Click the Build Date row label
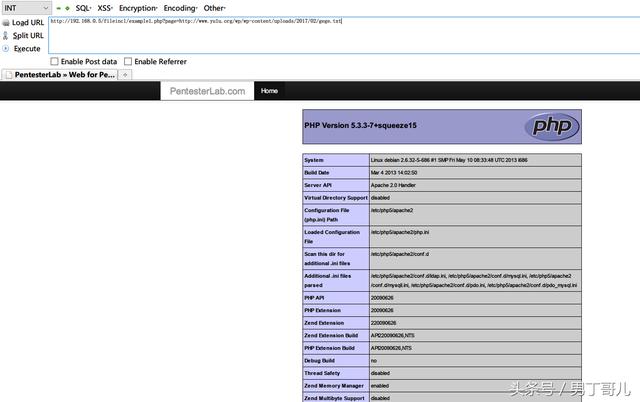Image resolution: width=640 pixels, height=402 pixels. click(317, 173)
